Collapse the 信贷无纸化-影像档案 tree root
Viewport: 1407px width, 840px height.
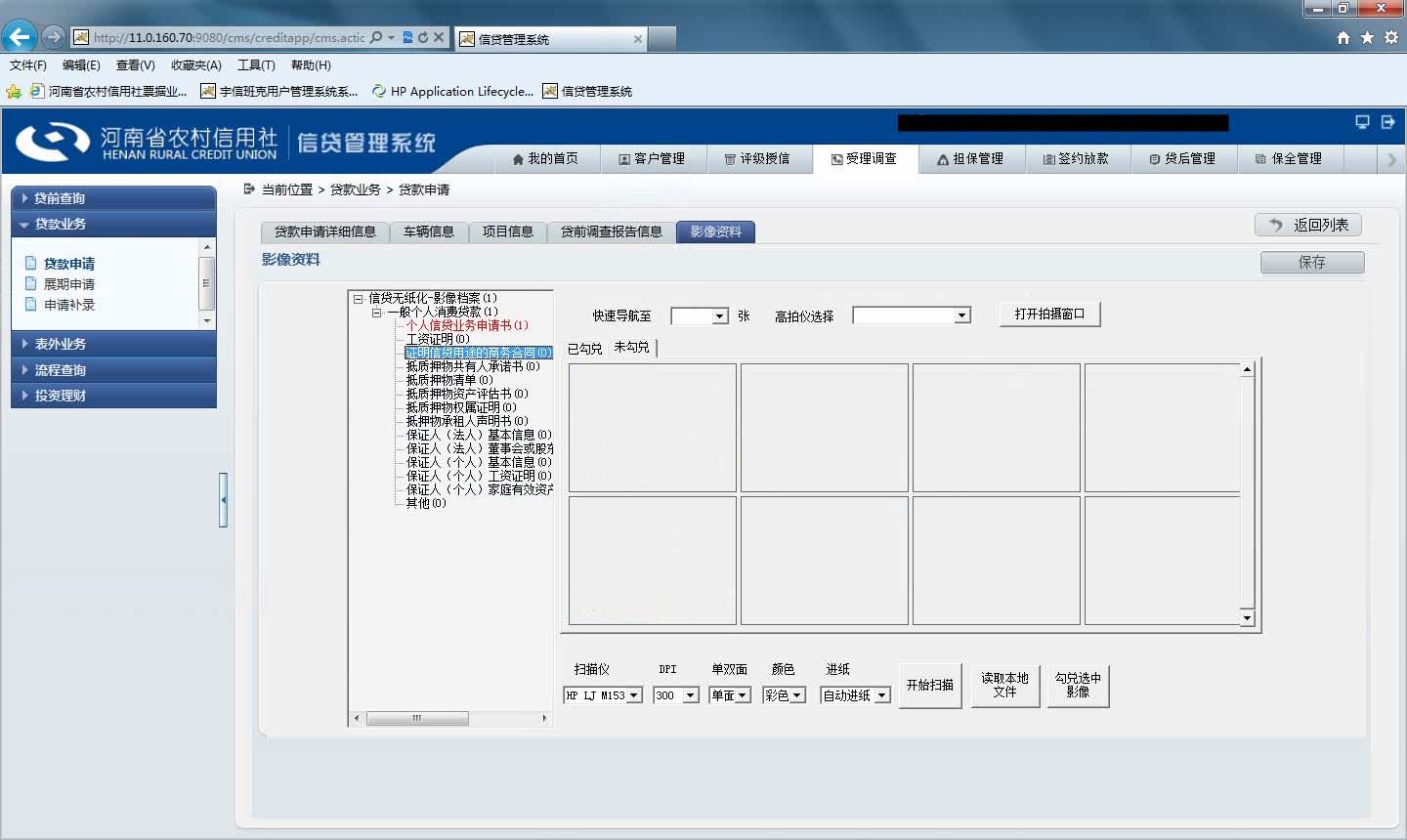pyautogui.click(x=359, y=299)
